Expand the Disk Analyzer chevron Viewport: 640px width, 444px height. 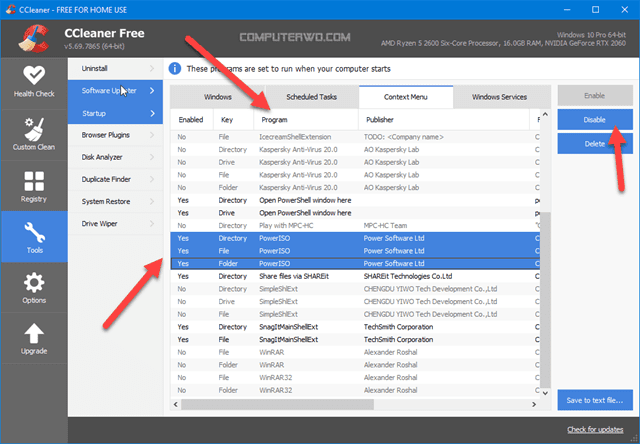coord(152,157)
